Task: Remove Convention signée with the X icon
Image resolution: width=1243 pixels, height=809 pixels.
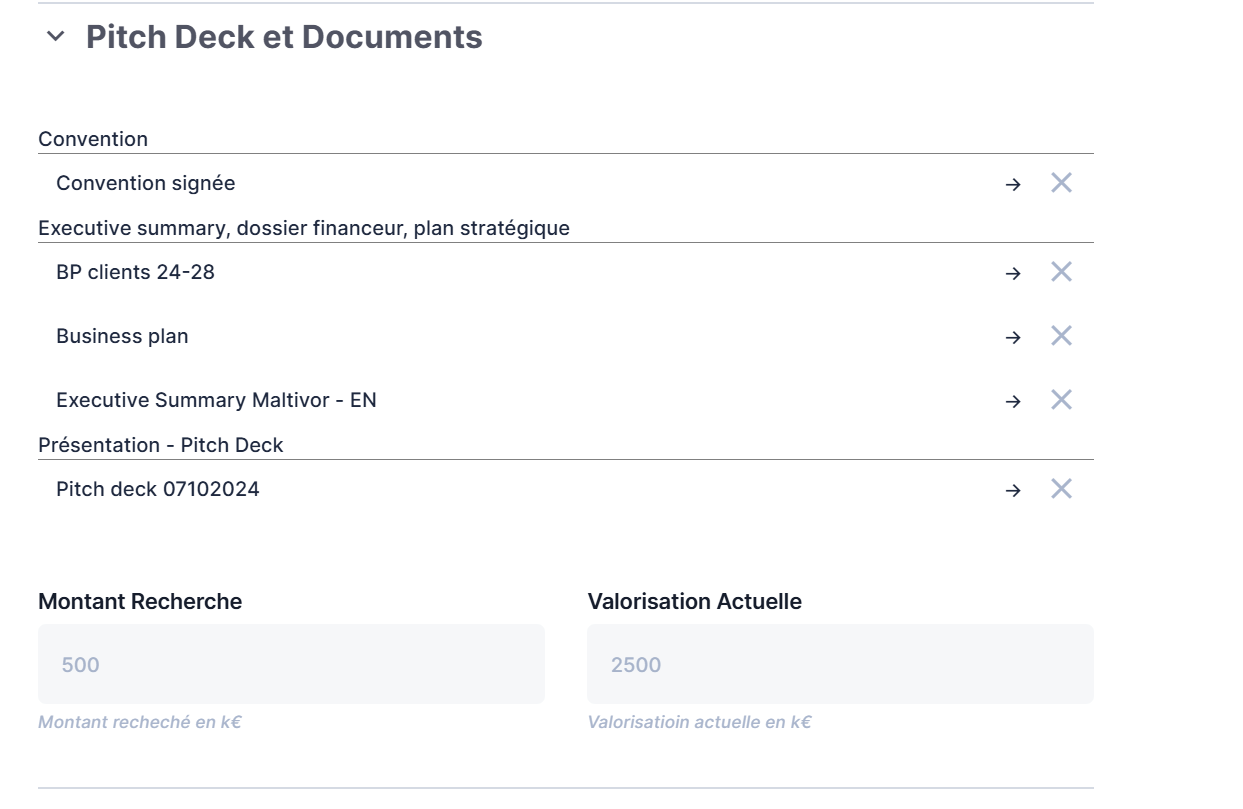Action: (x=1060, y=182)
